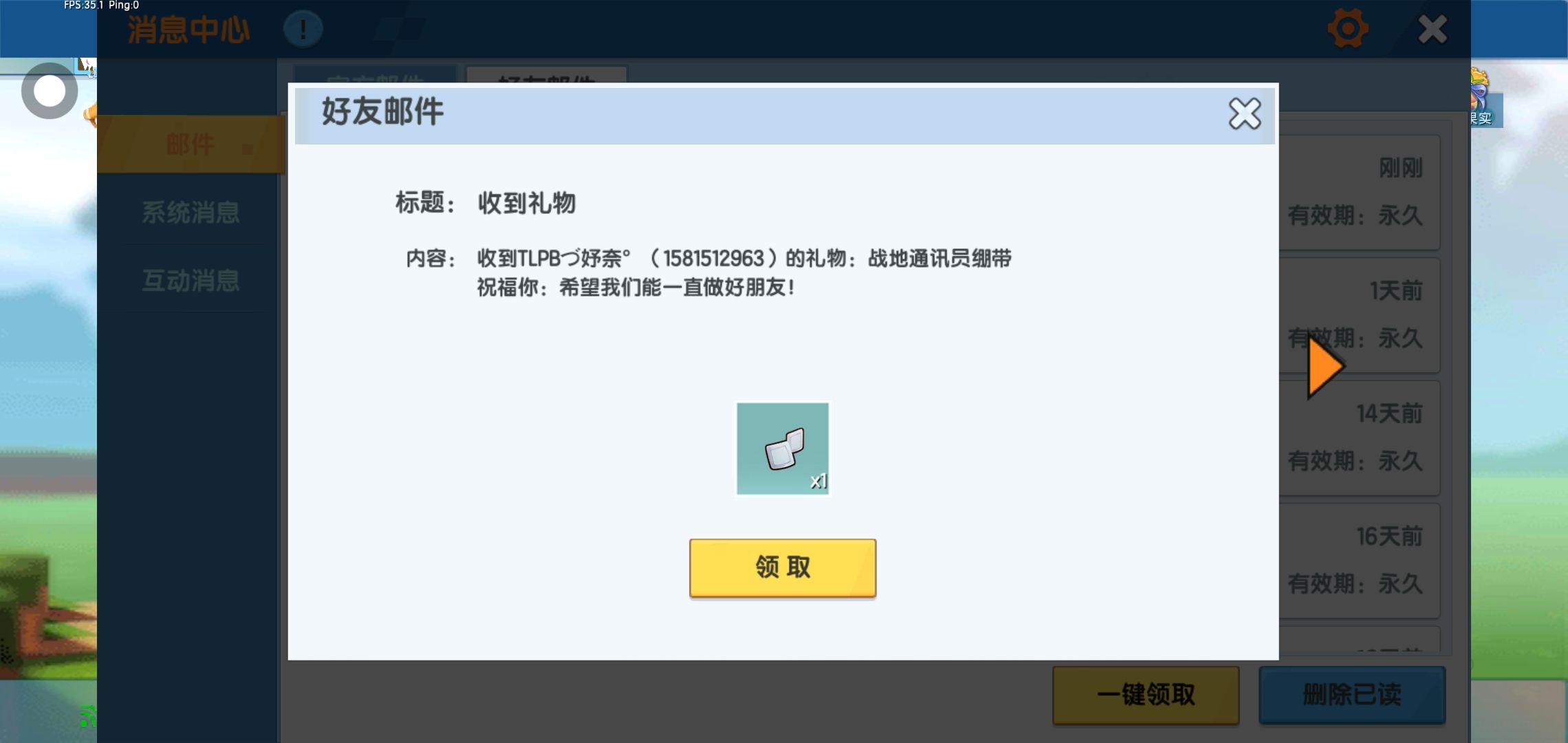Click the 删除已读 button
Screen dimensions: 1568x743
point(1352,695)
